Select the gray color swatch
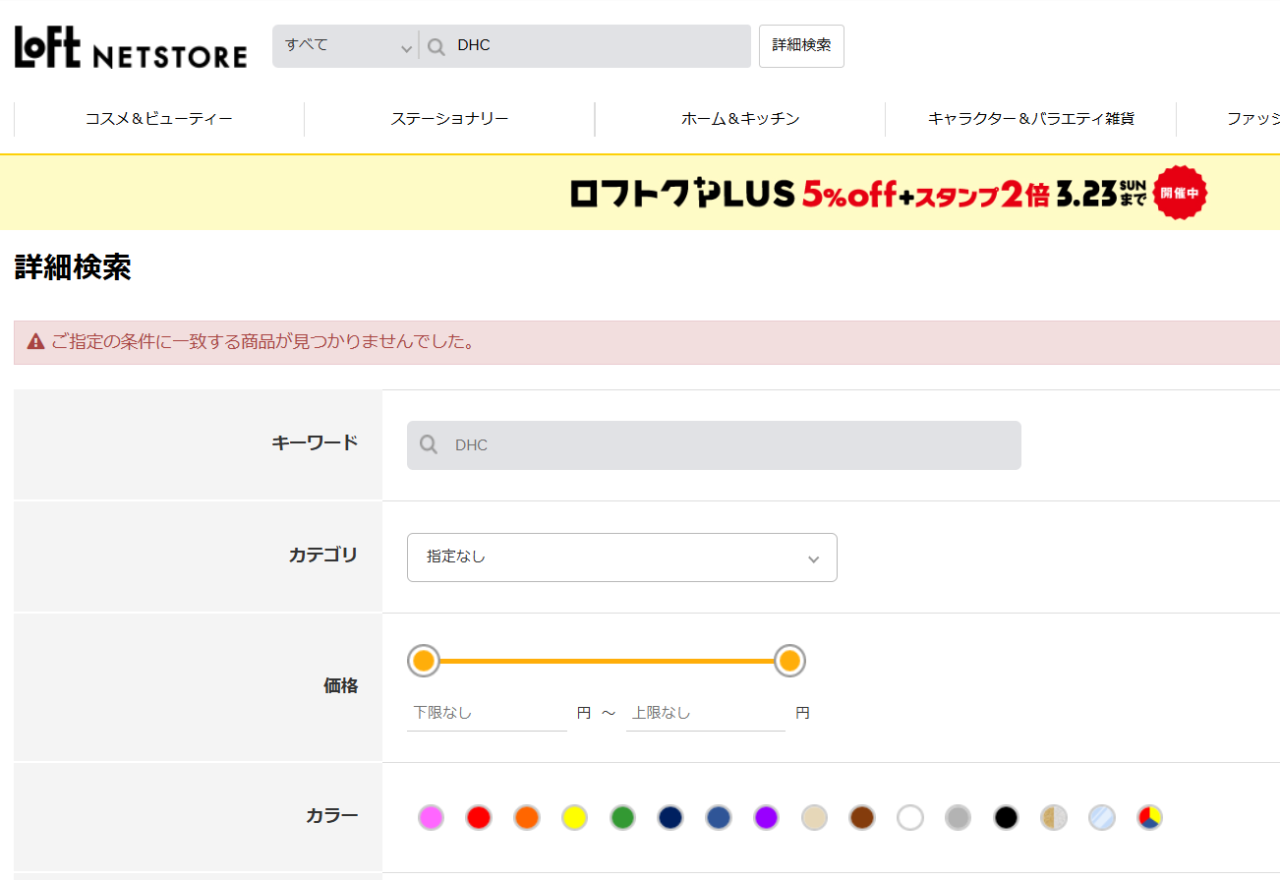 [x=958, y=818]
